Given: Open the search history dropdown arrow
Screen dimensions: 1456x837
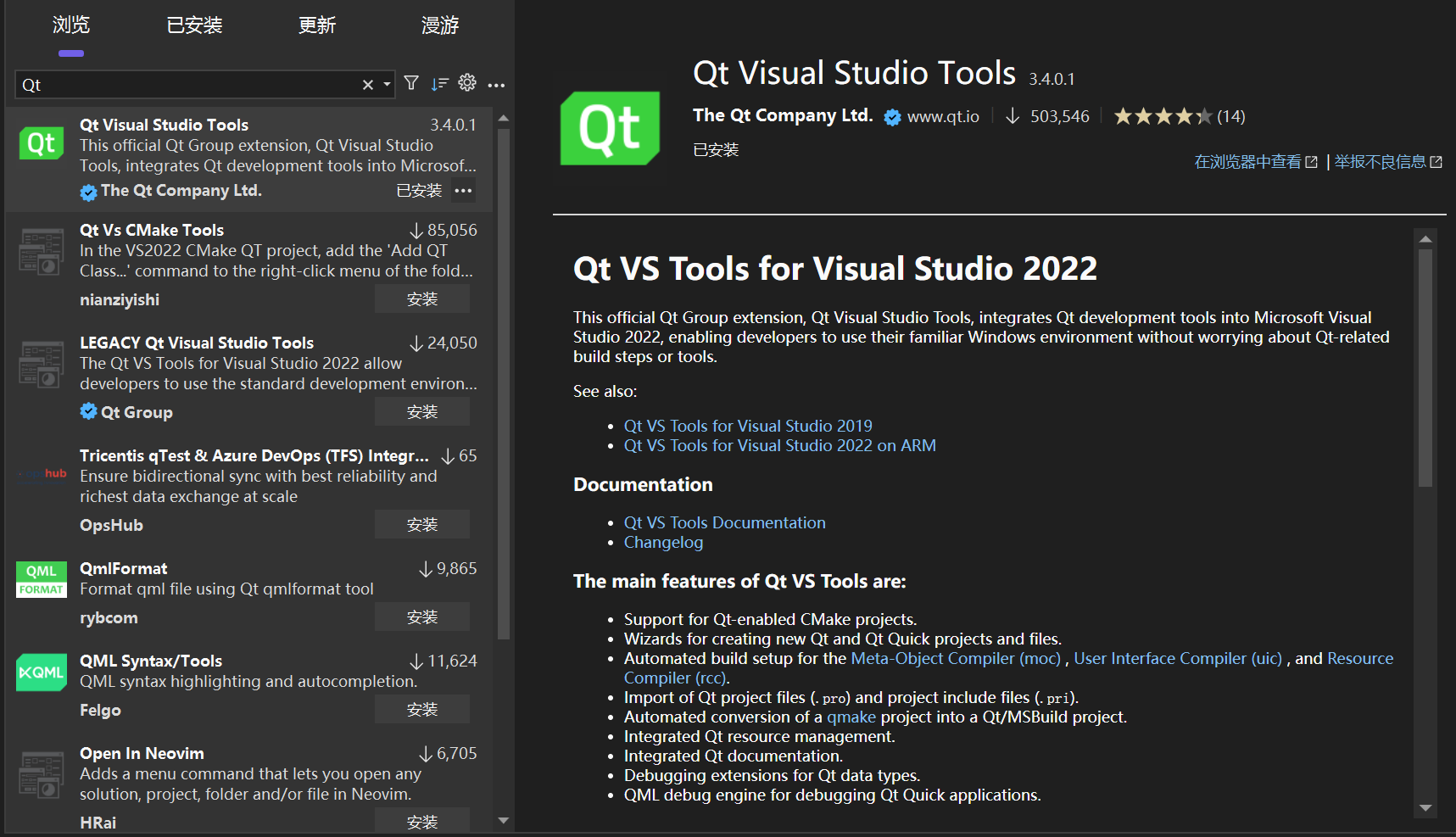Looking at the screenshot, I should coord(387,84).
